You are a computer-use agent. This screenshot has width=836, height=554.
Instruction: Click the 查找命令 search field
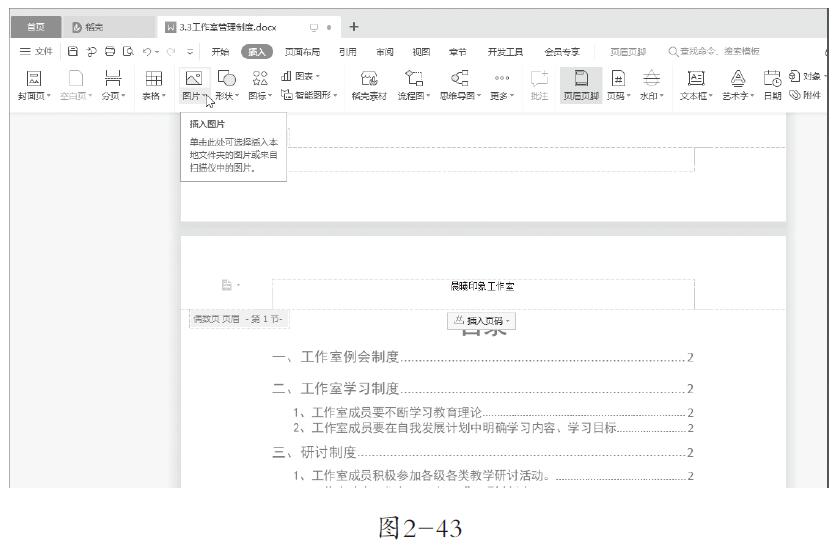point(714,51)
